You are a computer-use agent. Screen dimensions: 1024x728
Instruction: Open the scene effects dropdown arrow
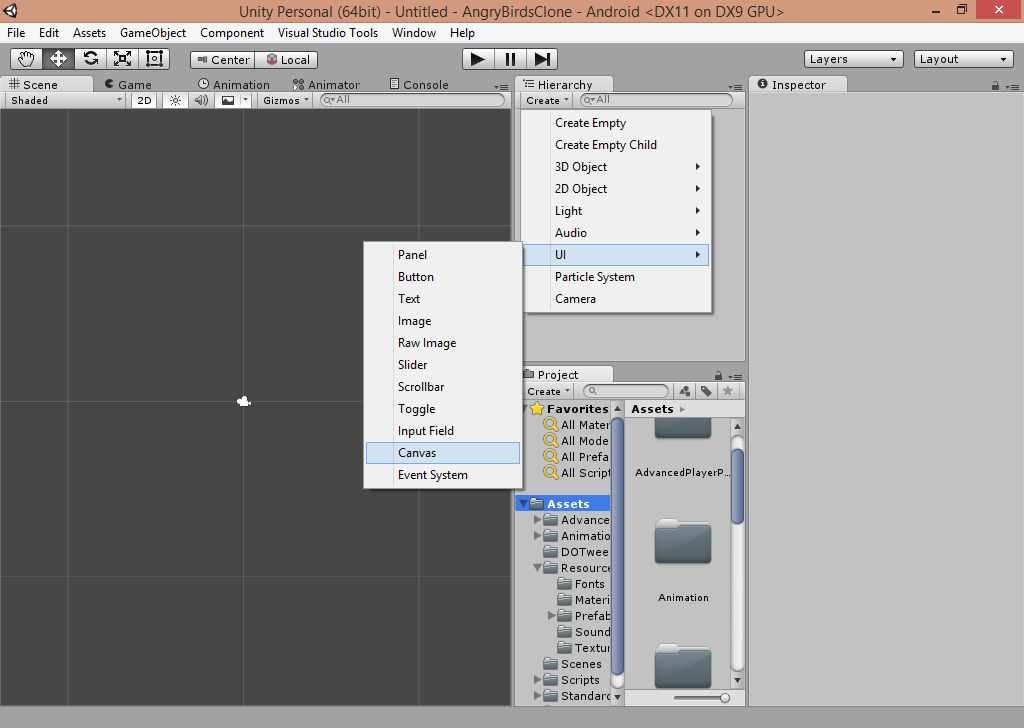click(x=246, y=101)
